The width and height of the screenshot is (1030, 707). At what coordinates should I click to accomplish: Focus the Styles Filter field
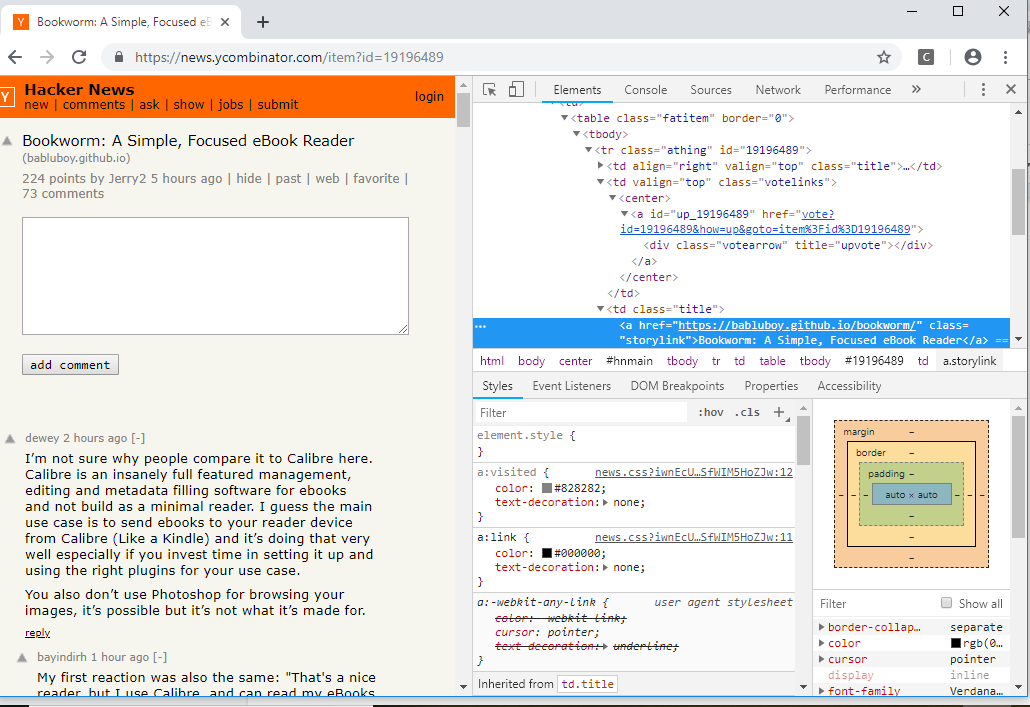coord(581,413)
